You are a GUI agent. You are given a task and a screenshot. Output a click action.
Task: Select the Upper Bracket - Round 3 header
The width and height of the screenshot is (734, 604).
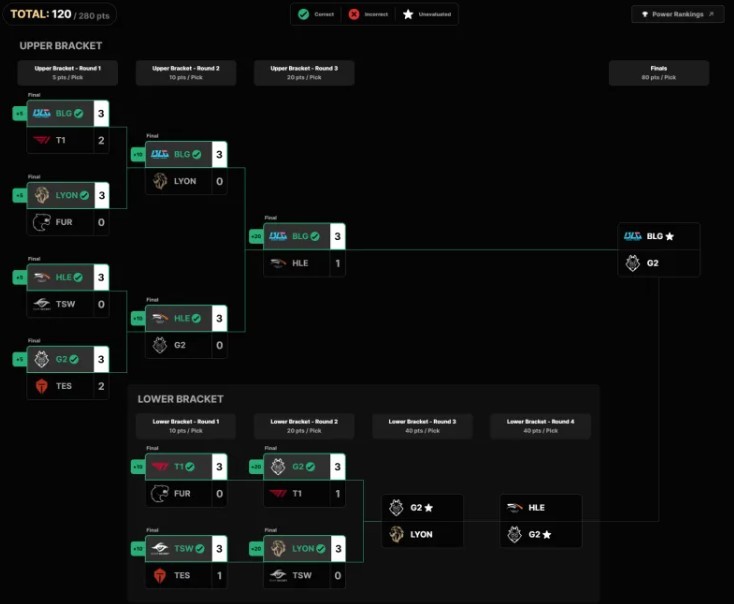pos(304,73)
